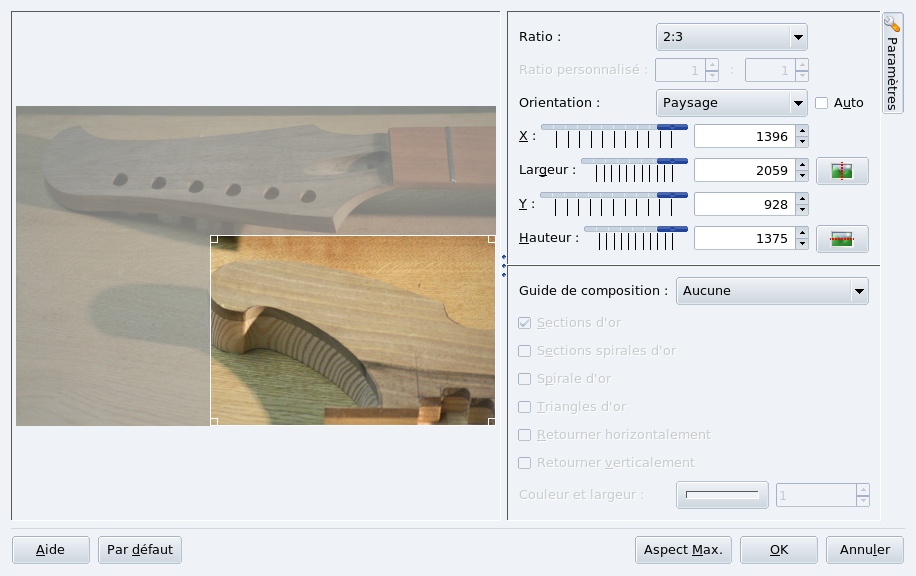916x576 pixels.
Task: Enable the Auto orientation checkbox
Action: pos(822,103)
